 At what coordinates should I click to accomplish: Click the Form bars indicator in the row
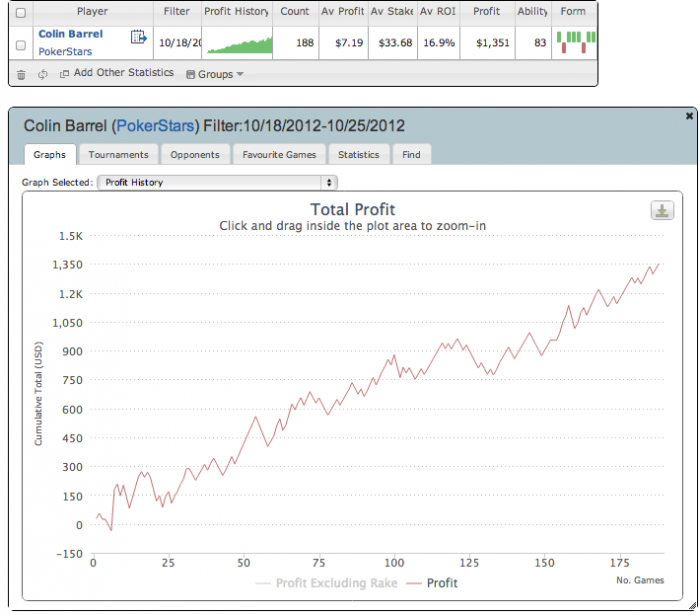pos(576,42)
